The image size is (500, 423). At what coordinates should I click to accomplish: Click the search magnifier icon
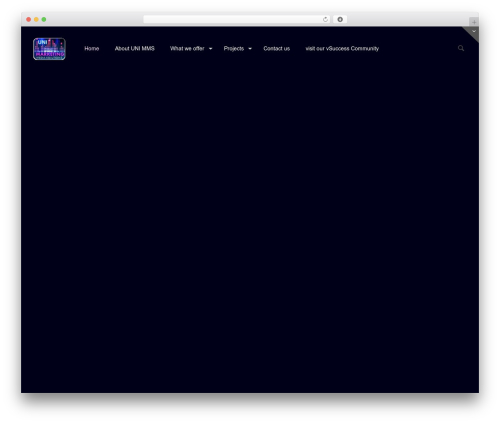click(461, 48)
